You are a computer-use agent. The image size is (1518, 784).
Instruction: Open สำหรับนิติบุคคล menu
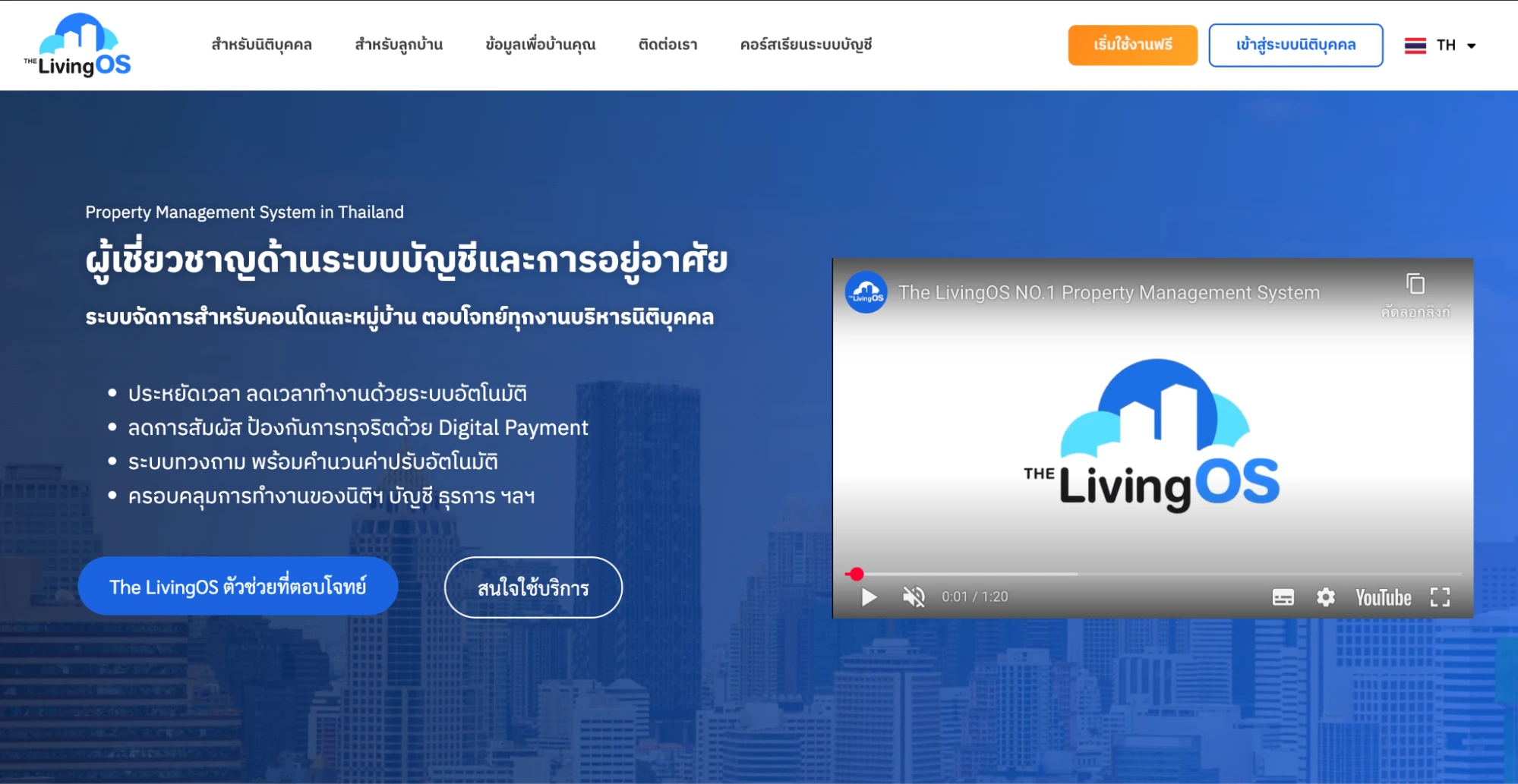pos(261,45)
